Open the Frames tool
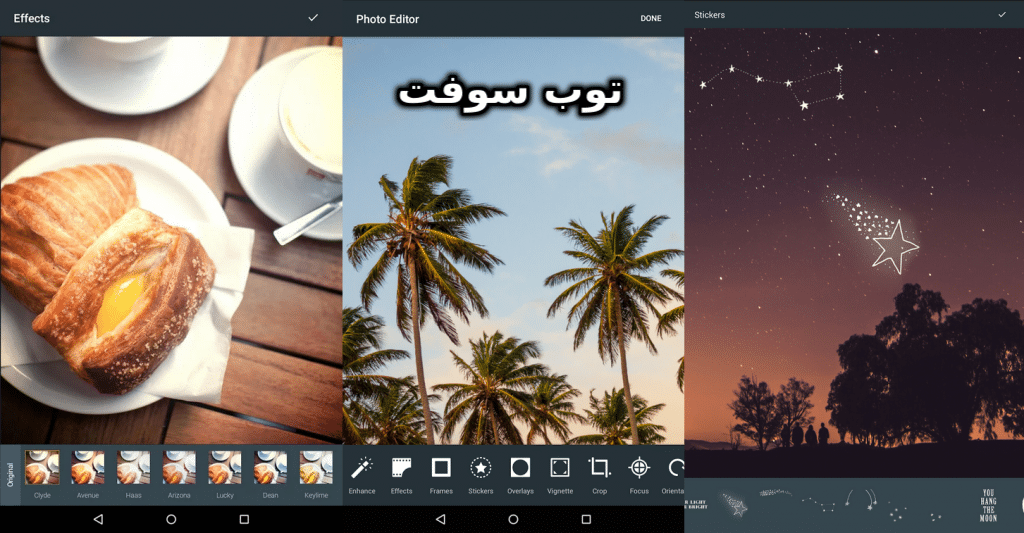 coord(441,476)
